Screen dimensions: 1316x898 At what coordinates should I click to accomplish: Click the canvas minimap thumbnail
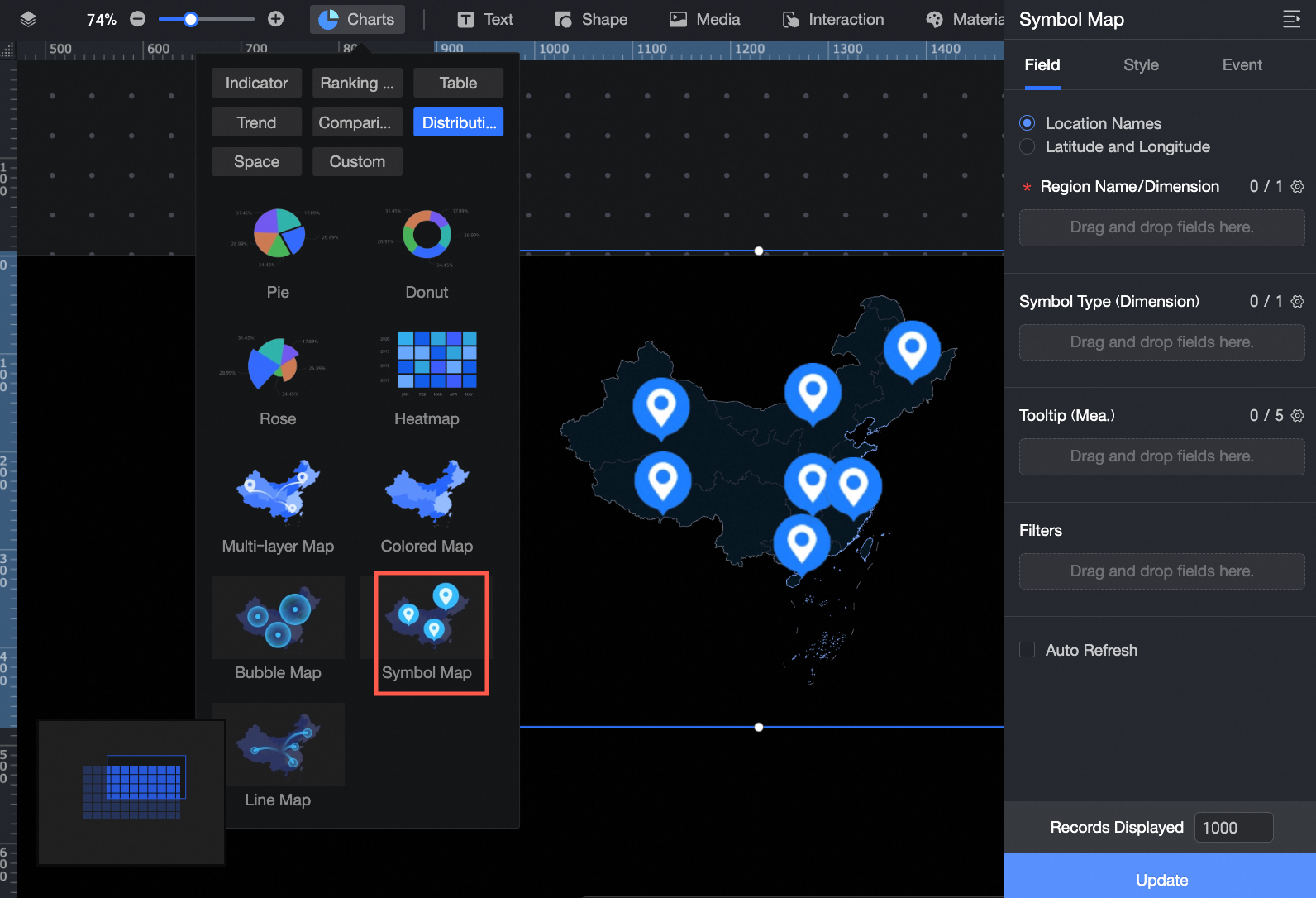click(131, 792)
